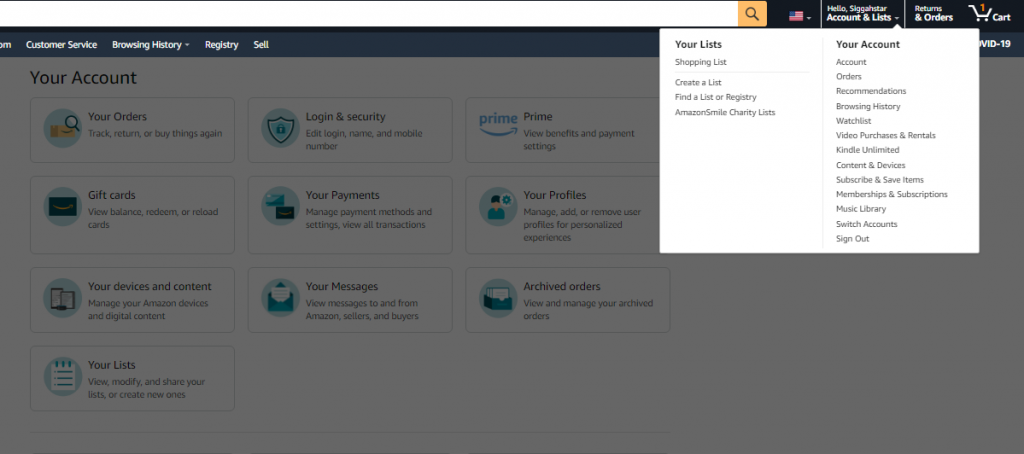Click the orange search magnifier button
Screen dimensions: 1024x454
coord(752,14)
